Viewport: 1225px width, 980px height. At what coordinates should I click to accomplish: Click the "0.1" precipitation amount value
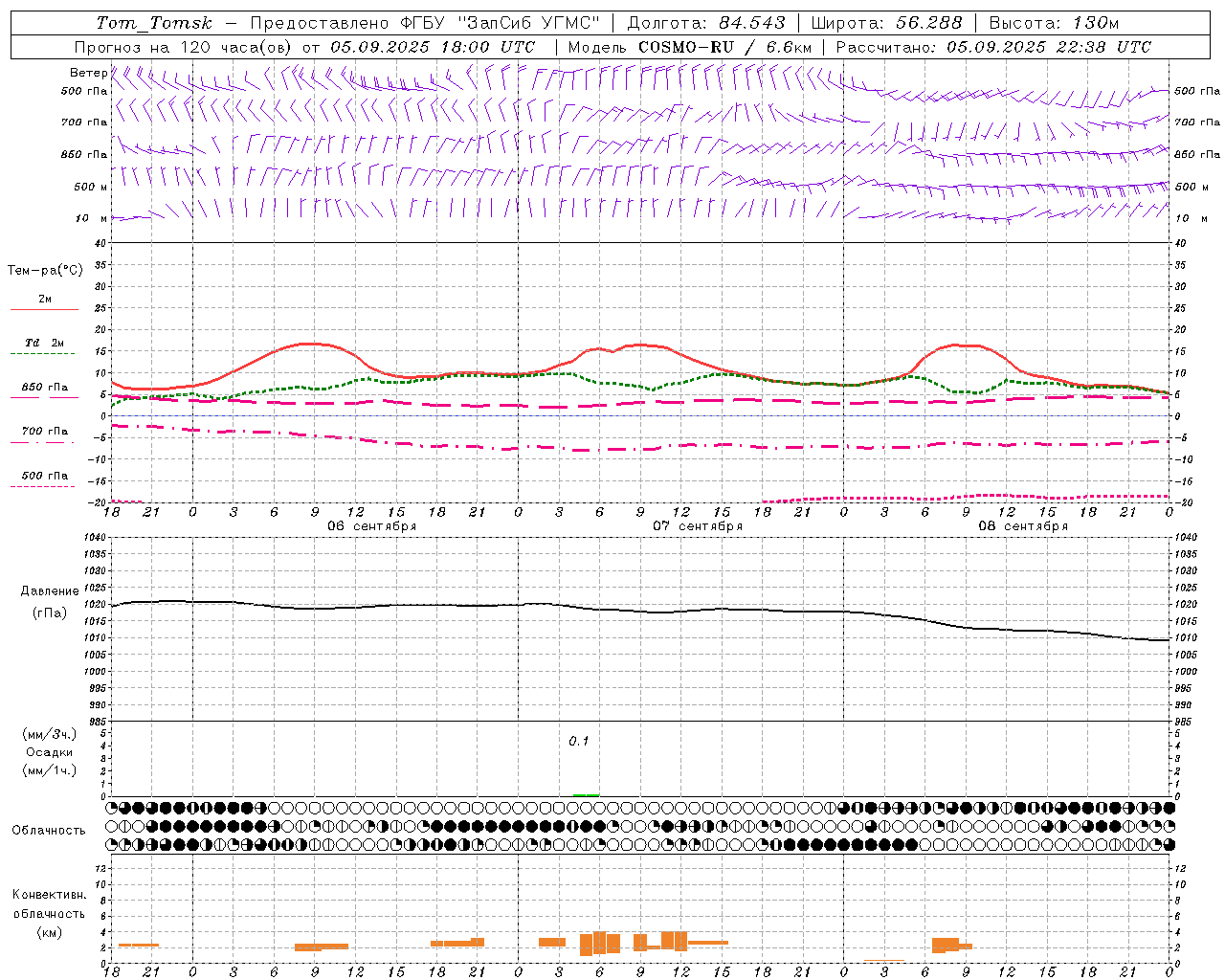click(x=578, y=741)
